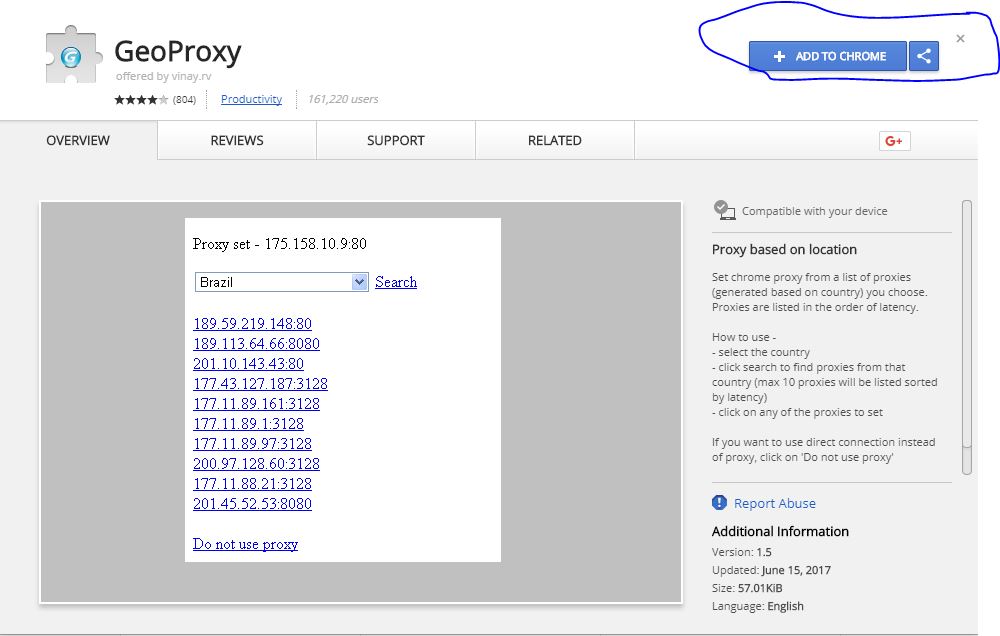
Task: Click the offered by vinay.rv text
Action: click(163, 76)
